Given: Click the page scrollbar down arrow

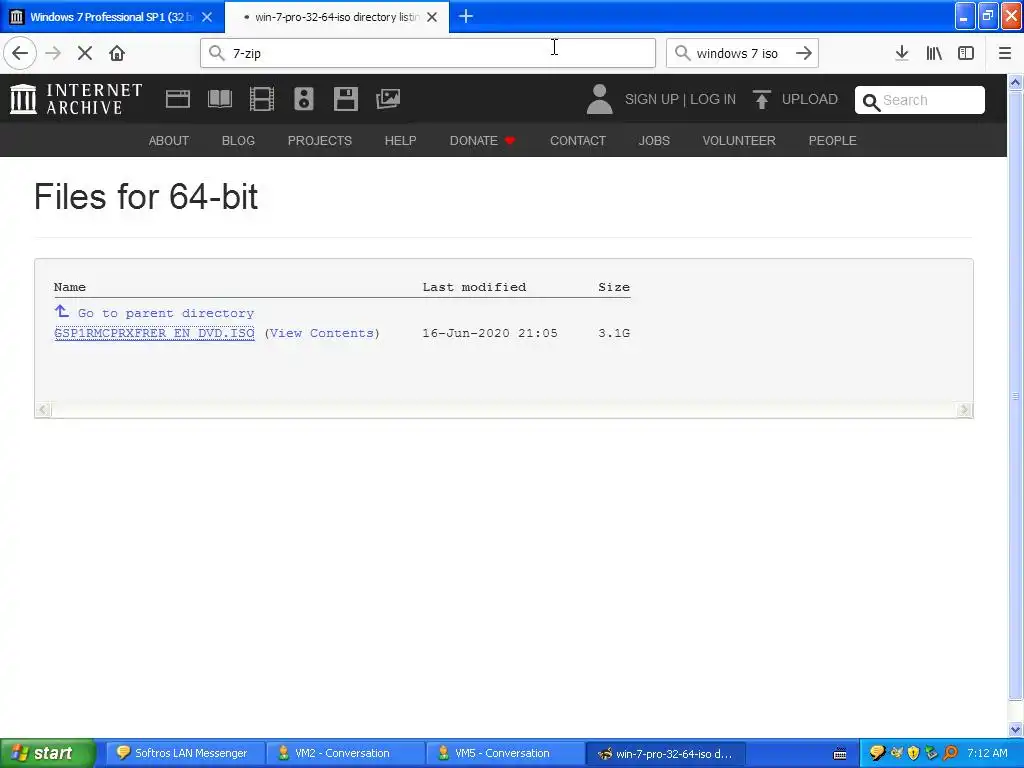Looking at the screenshot, I should click(x=1016, y=729).
